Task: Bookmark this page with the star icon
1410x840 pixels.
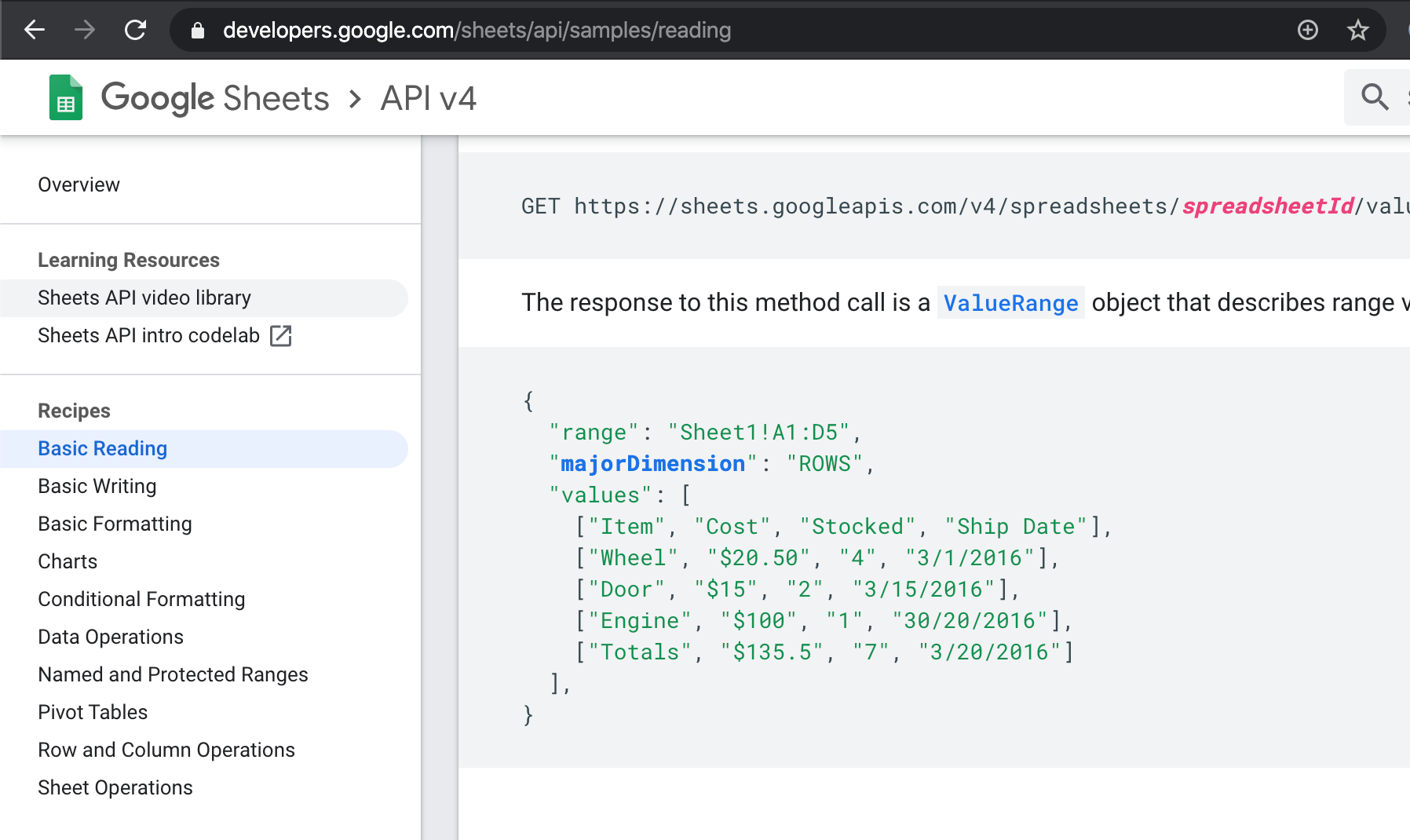Action: pyautogui.click(x=1358, y=30)
